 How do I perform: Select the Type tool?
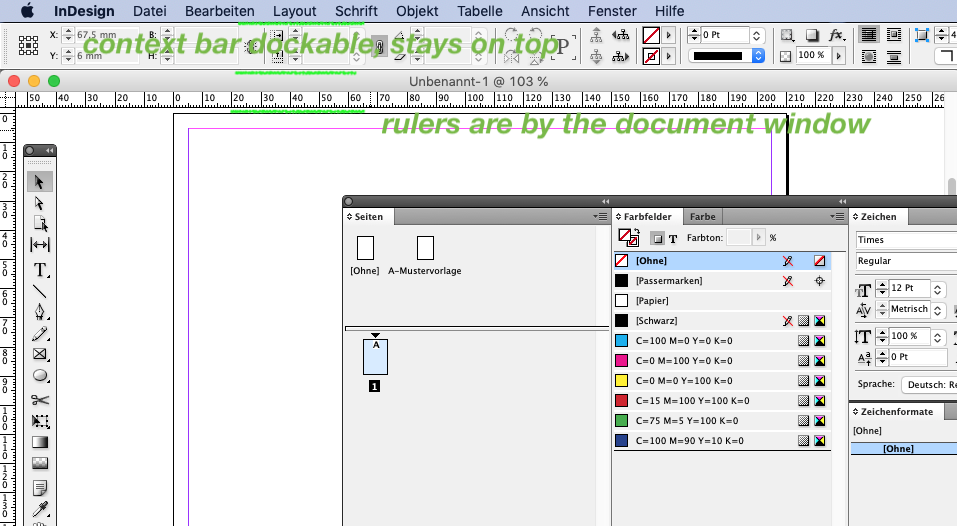tap(40, 270)
